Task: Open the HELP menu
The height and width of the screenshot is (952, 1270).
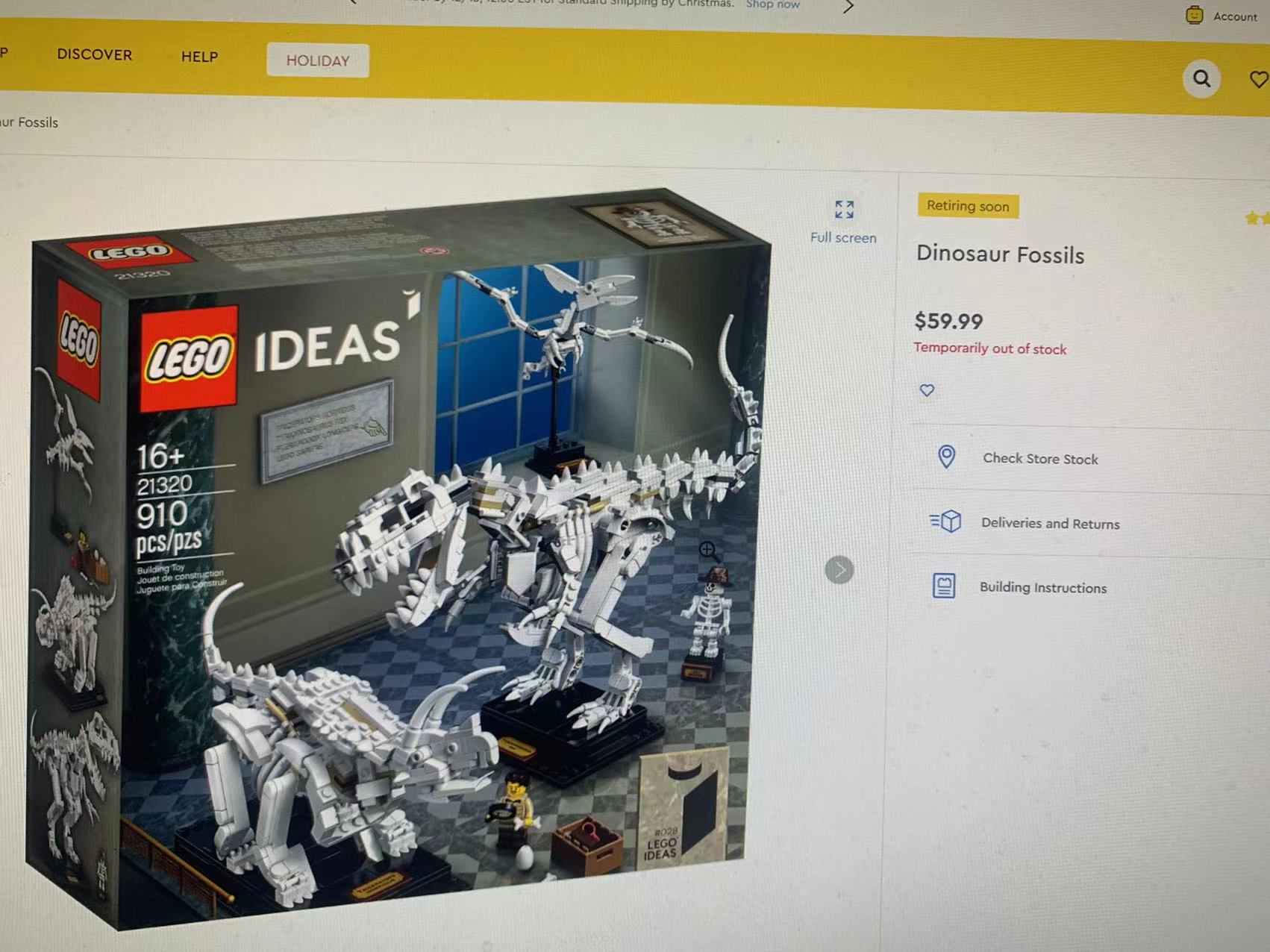Action: point(199,57)
